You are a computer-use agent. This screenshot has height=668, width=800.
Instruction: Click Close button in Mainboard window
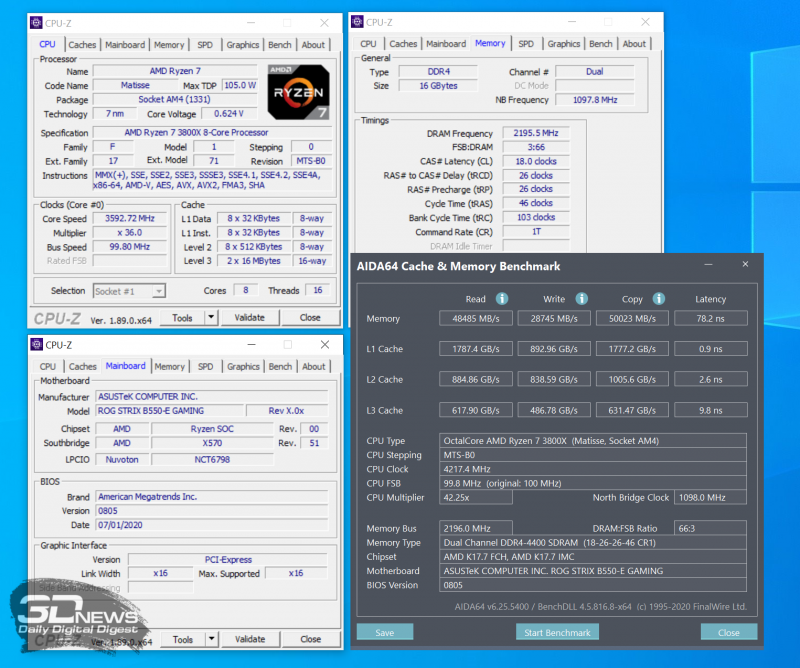311,639
